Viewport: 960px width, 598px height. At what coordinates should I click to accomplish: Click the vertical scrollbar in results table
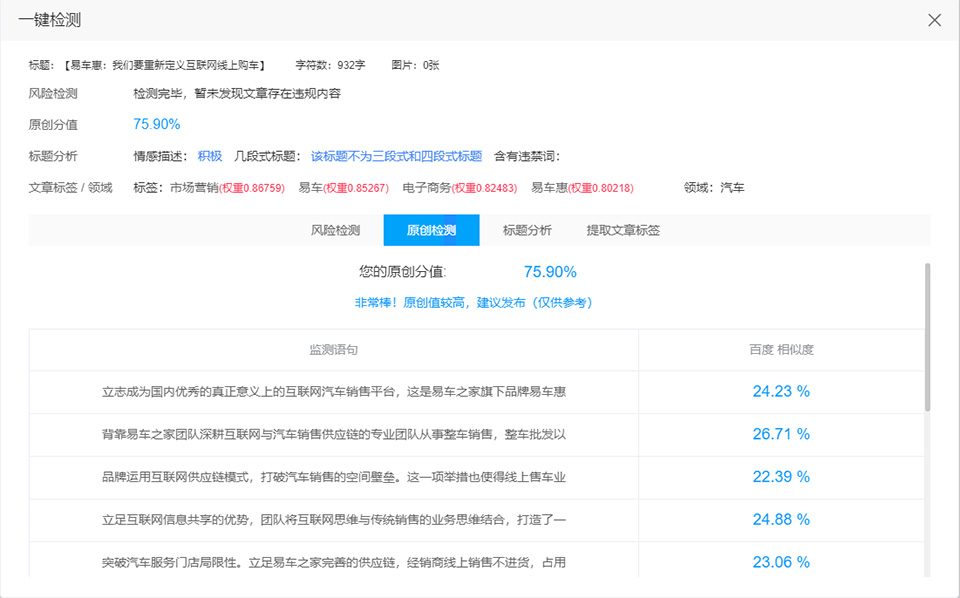pos(927,337)
